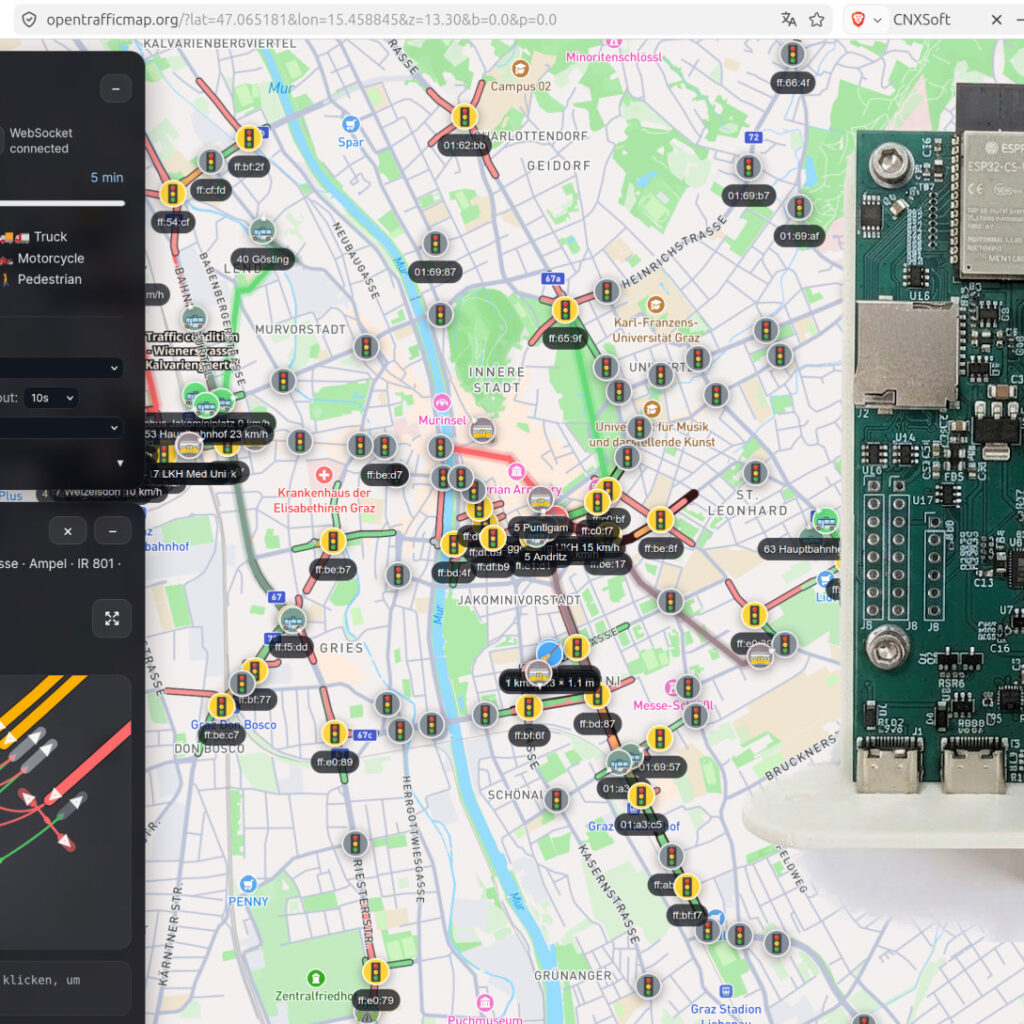Open the traffic light marker ff:66:4f

[792, 54]
